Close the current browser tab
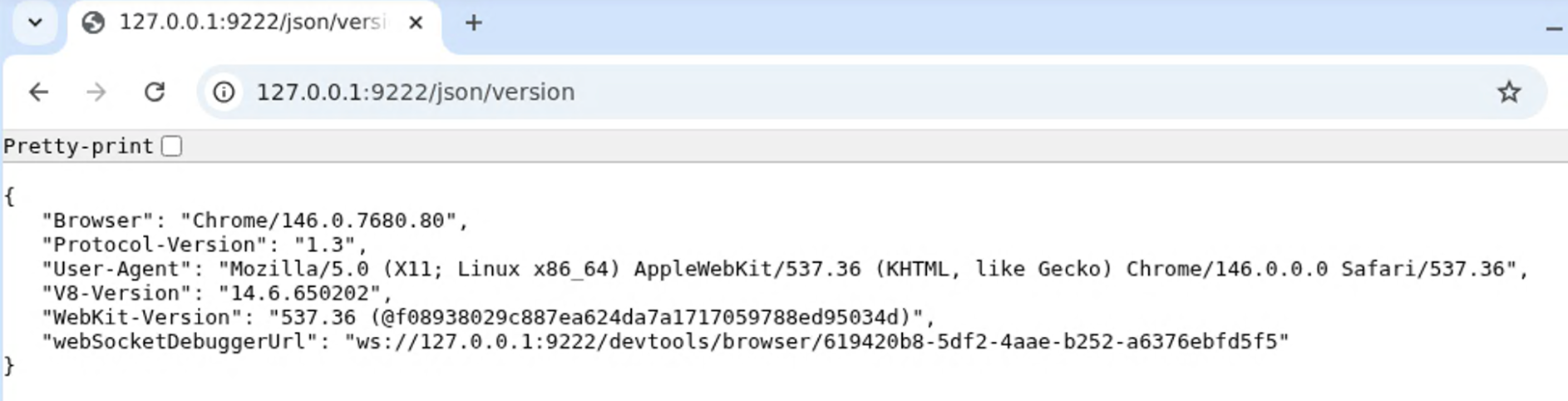Screen dimensions: 1568x401 point(416,23)
